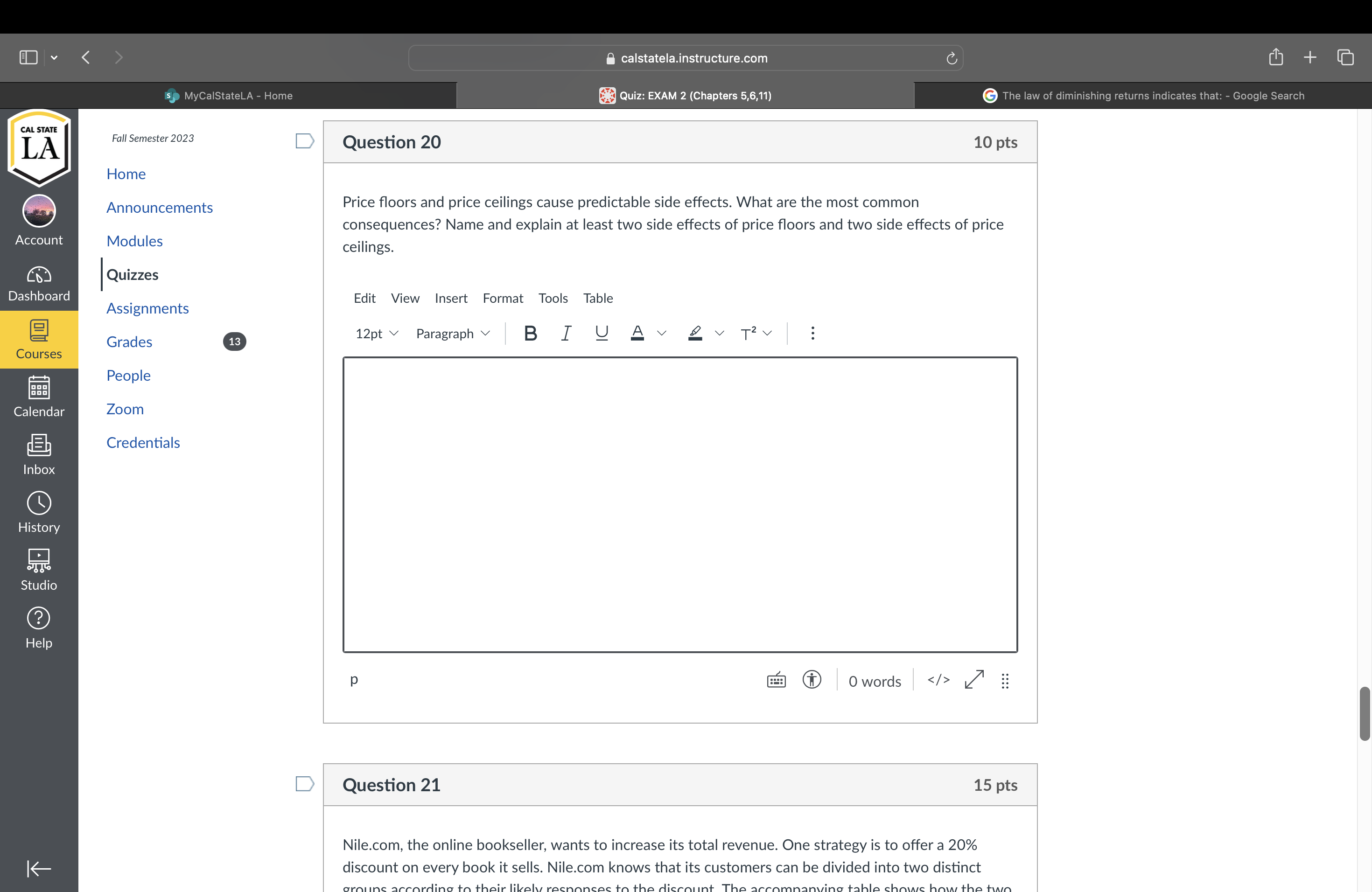Open the superscript options dropdown arrow
This screenshot has height=892, width=1372.
point(767,334)
